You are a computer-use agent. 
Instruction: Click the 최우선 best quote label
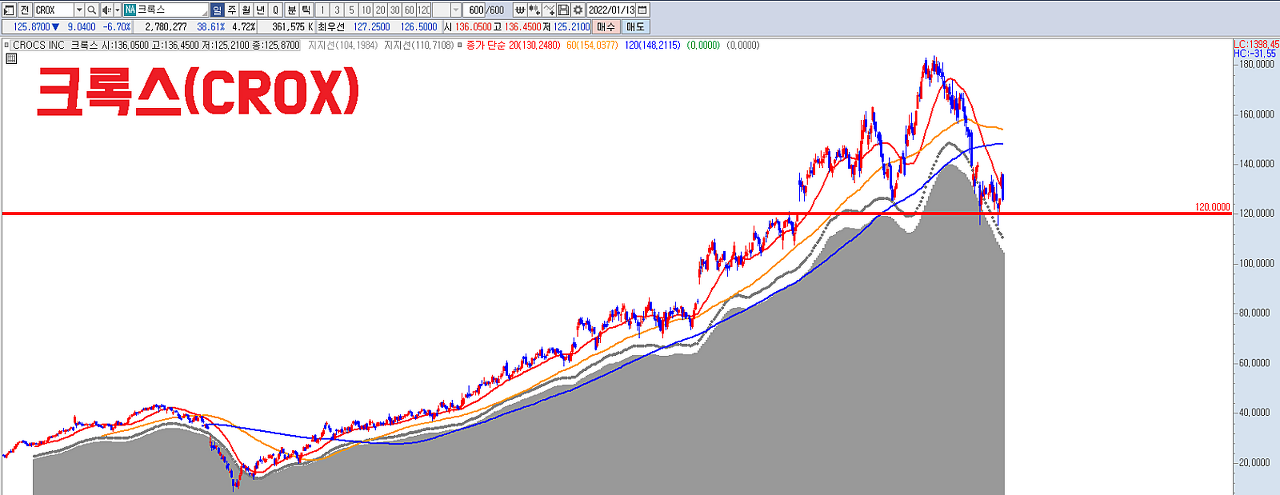click(333, 27)
